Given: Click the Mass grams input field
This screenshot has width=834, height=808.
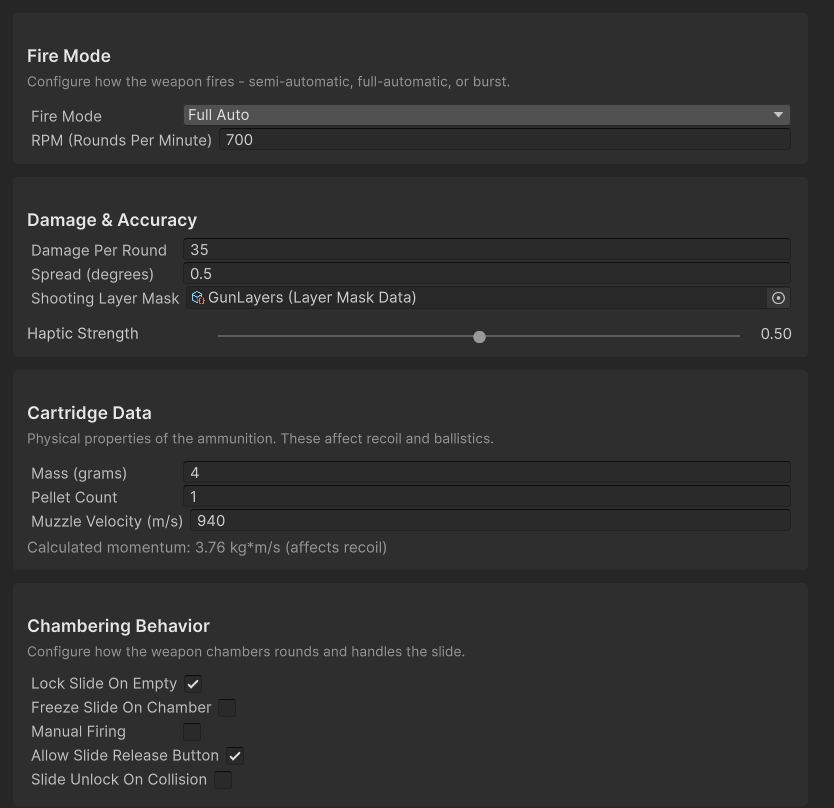Looking at the screenshot, I should (x=486, y=473).
